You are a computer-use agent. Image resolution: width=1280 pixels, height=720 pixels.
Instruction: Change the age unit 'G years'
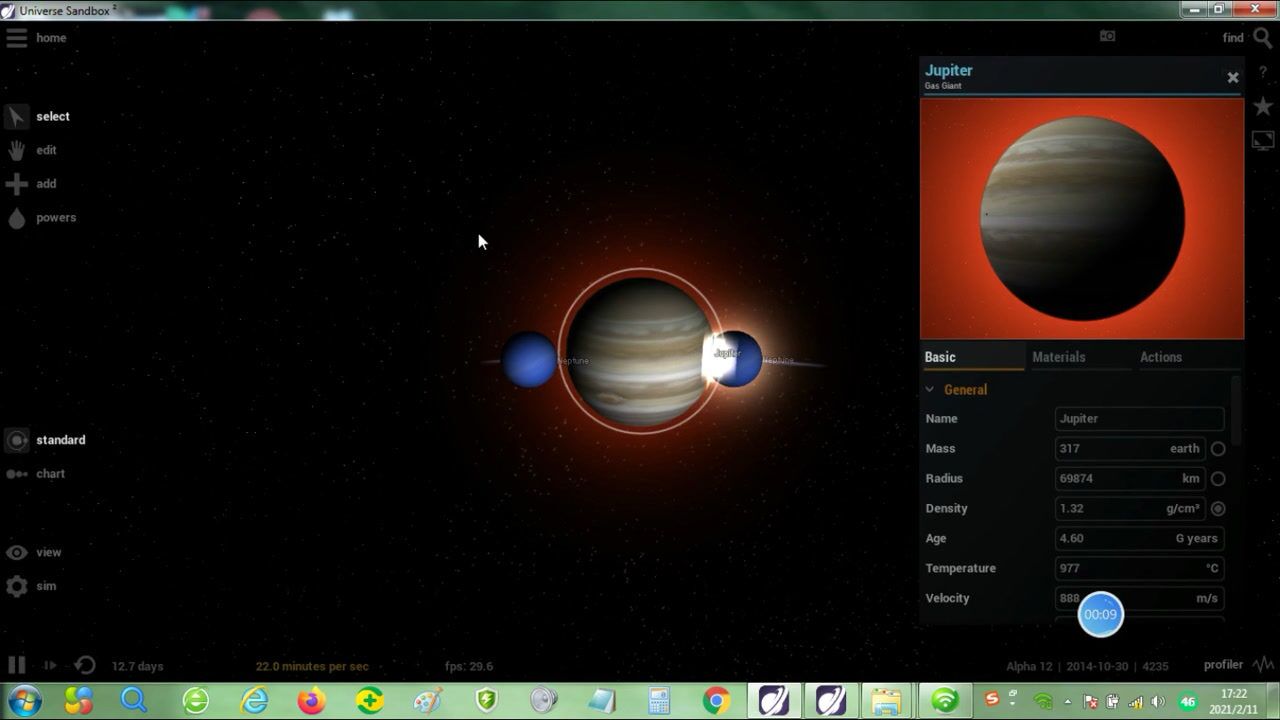(x=1196, y=539)
